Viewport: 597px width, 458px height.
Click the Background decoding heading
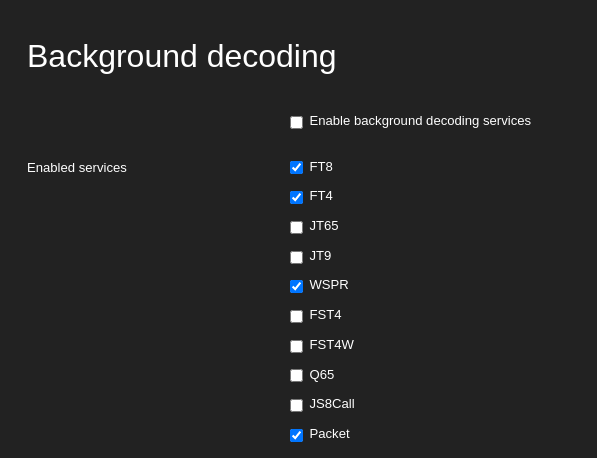(182, 57)
